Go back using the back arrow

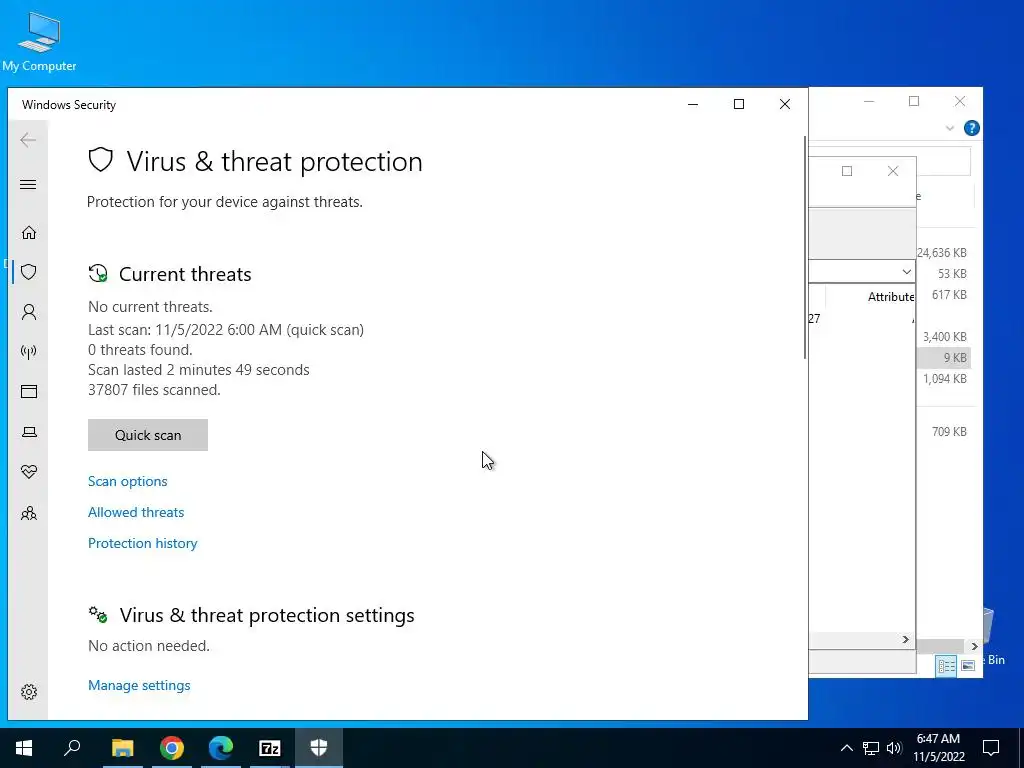(x=28, y=139)
